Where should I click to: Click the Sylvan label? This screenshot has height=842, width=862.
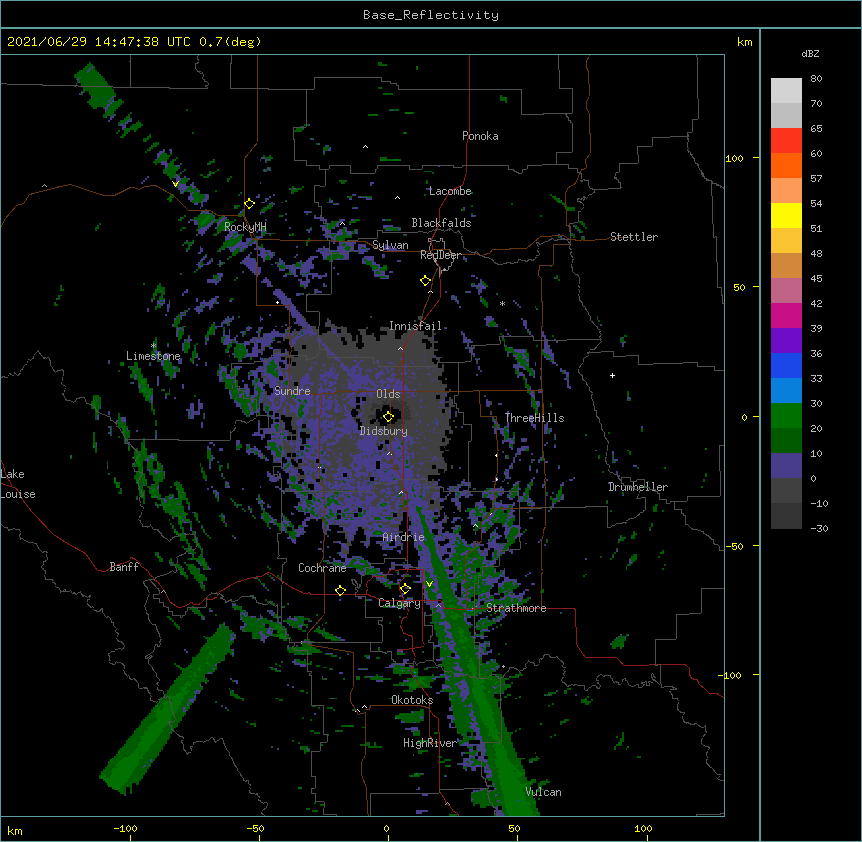click(x=390, y=245)
